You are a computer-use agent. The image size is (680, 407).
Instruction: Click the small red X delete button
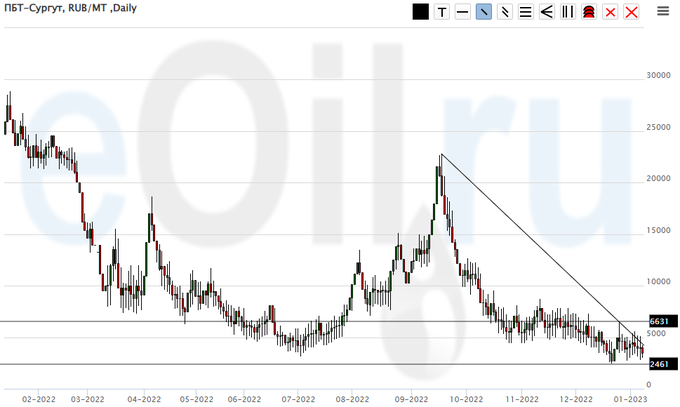click(x=609, y=12)
